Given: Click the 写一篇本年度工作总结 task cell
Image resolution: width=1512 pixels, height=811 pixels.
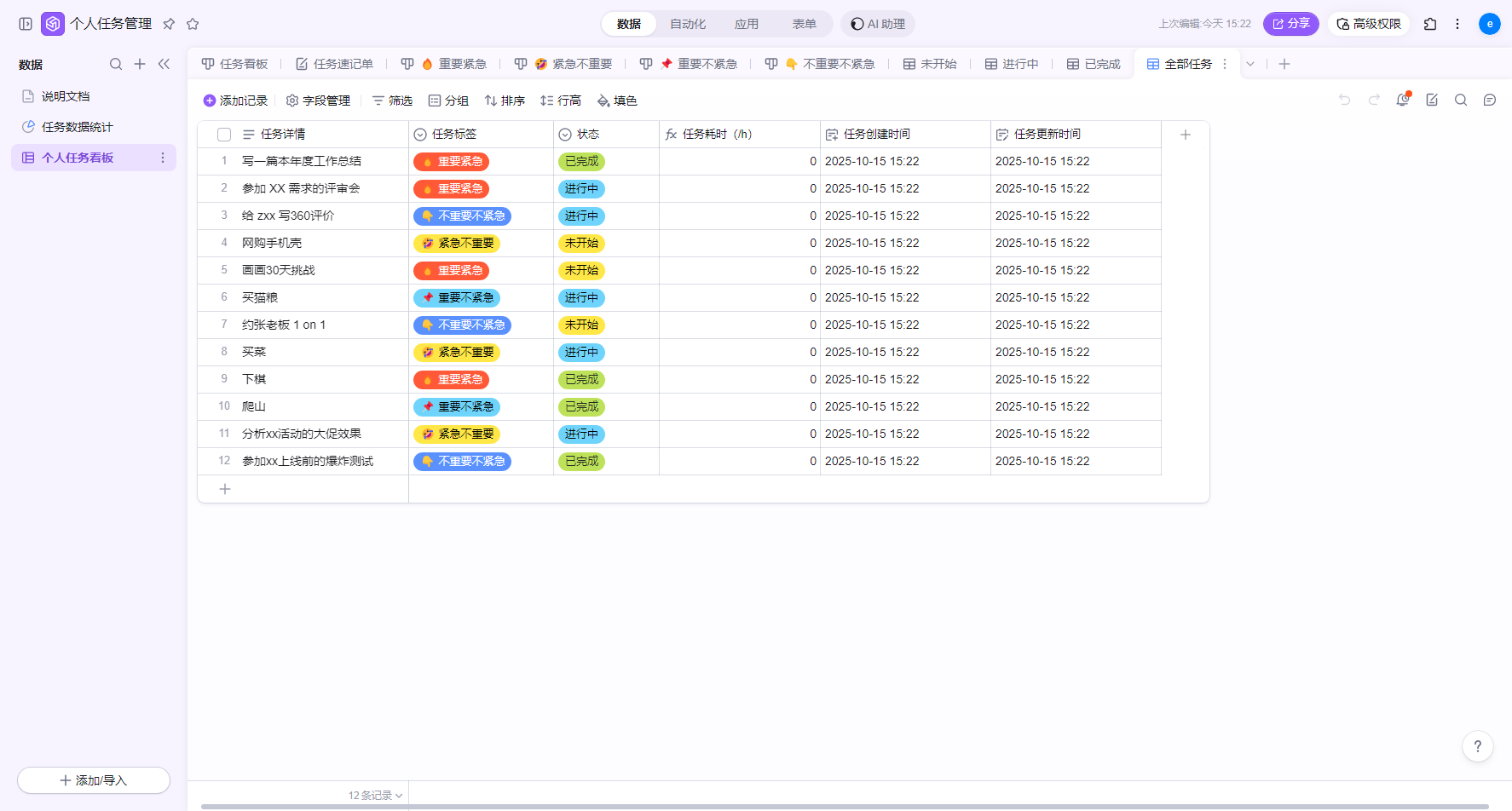Looking at the screenshot, I should (x=302, y=161).
